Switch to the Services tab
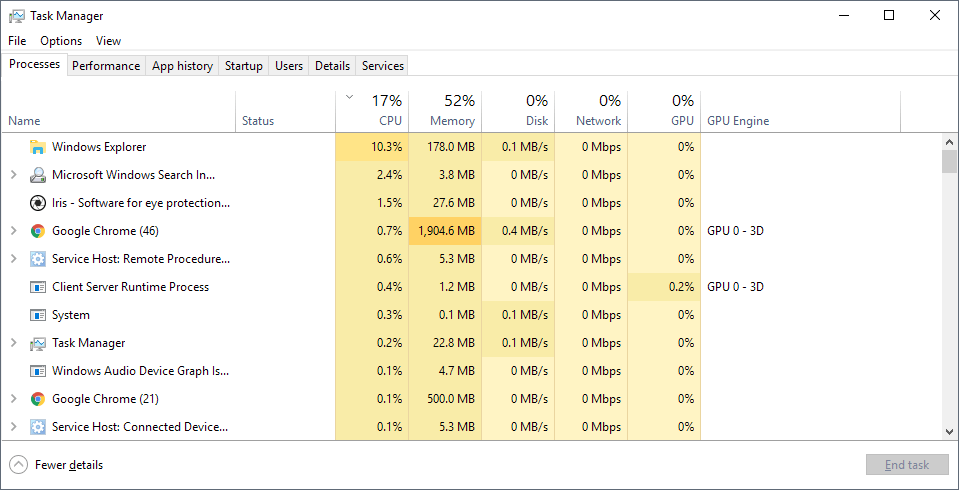Screen dimensions: 959x490 click(382, 66)
